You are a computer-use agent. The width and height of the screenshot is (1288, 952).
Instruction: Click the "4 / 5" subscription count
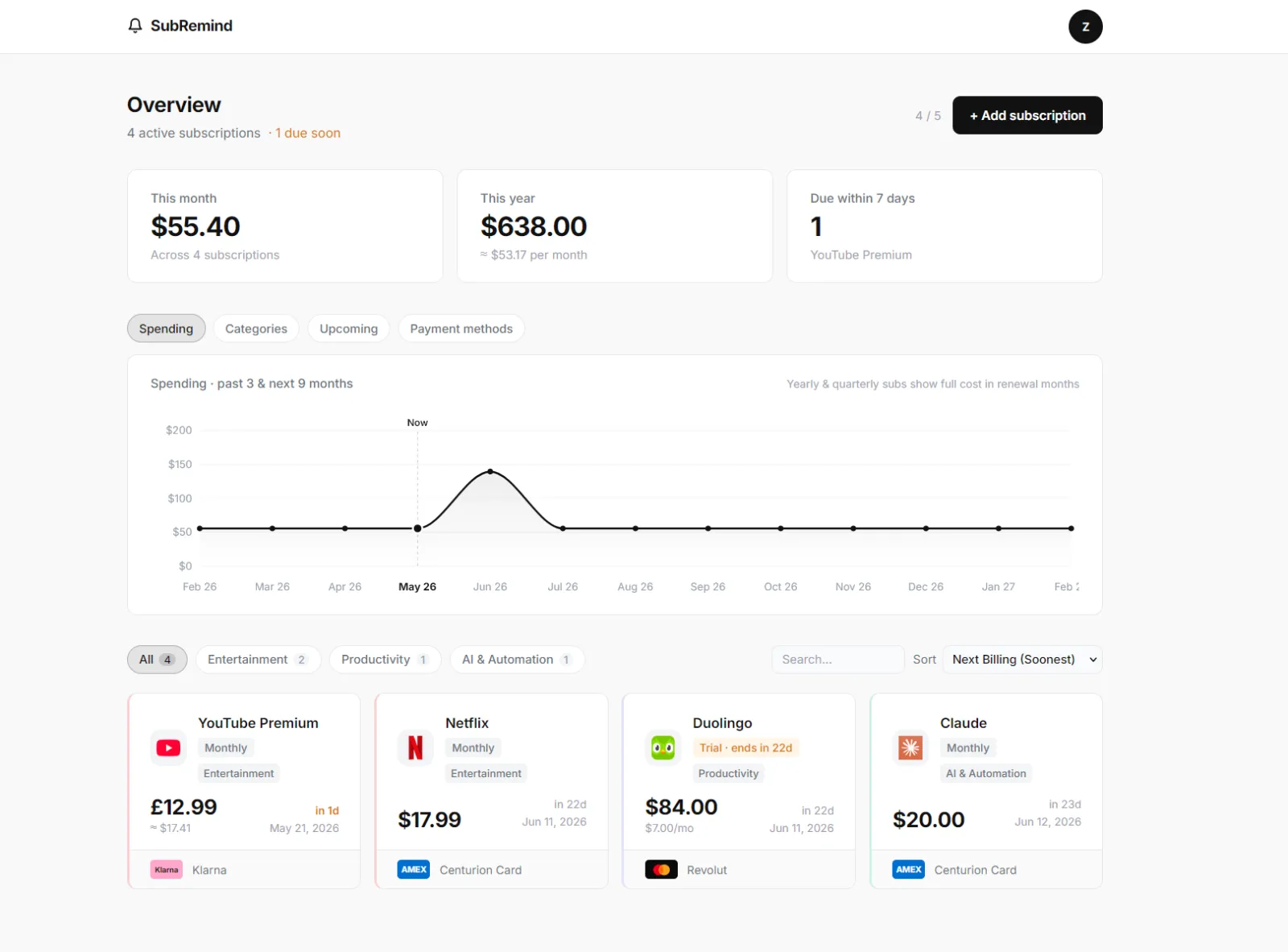click(928, 116)
